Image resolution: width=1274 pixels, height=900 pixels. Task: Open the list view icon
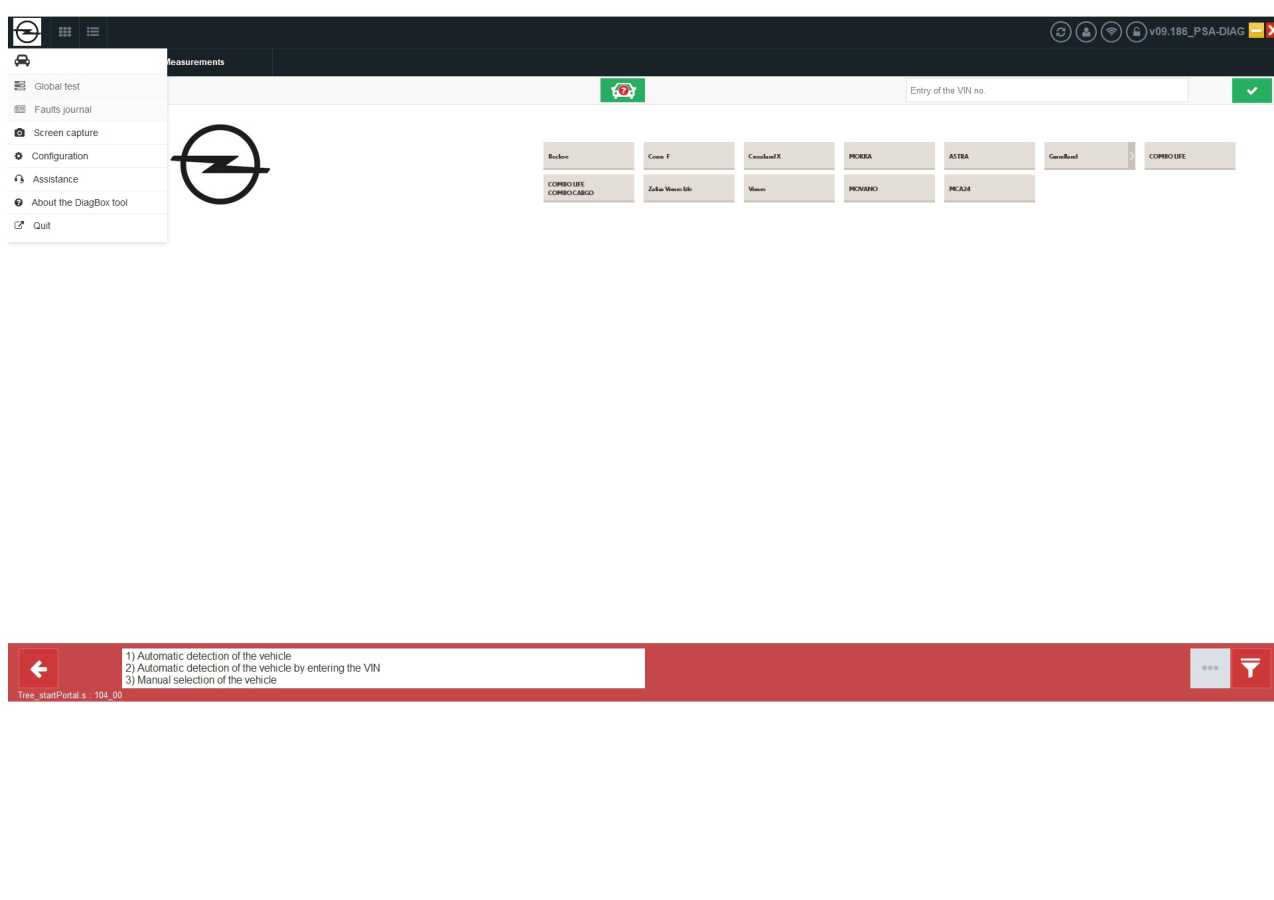pos(91,31)
